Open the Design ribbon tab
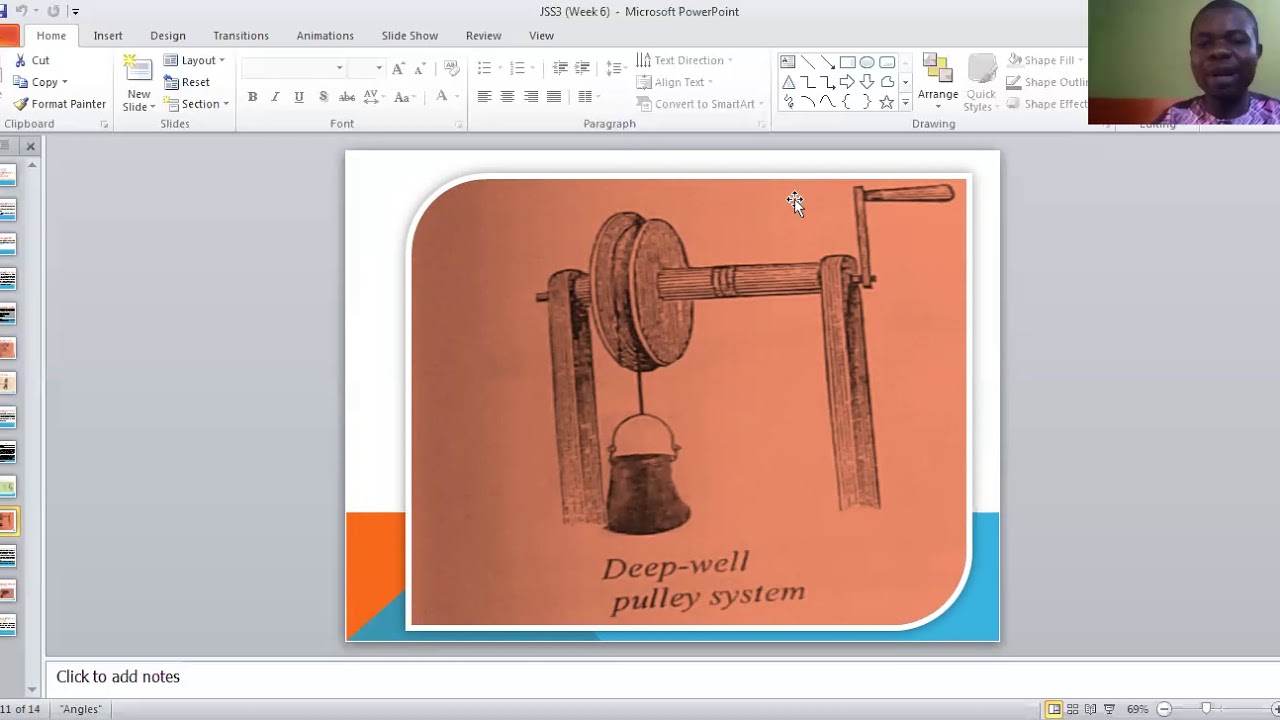 click(x=168, y=35)
